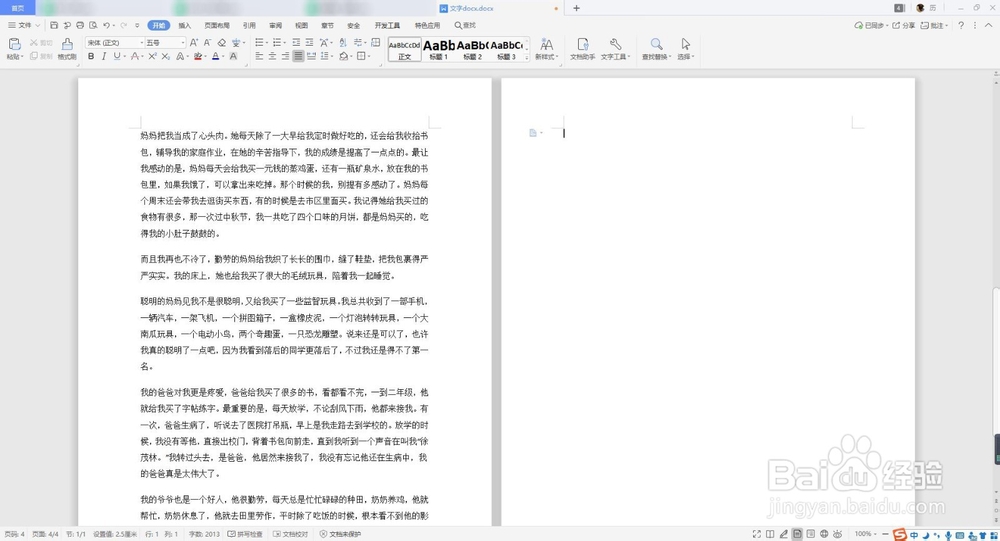
Task: Increase font size with A+ icon
Action: pos(194,43)
